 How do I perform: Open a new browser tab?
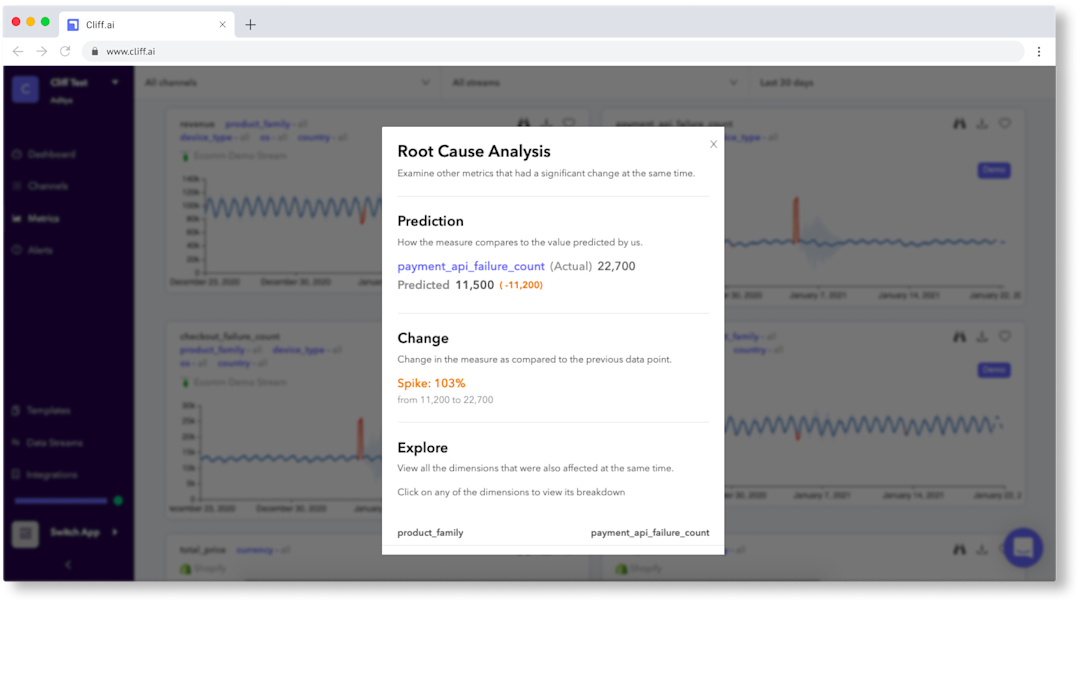[251, 25]
